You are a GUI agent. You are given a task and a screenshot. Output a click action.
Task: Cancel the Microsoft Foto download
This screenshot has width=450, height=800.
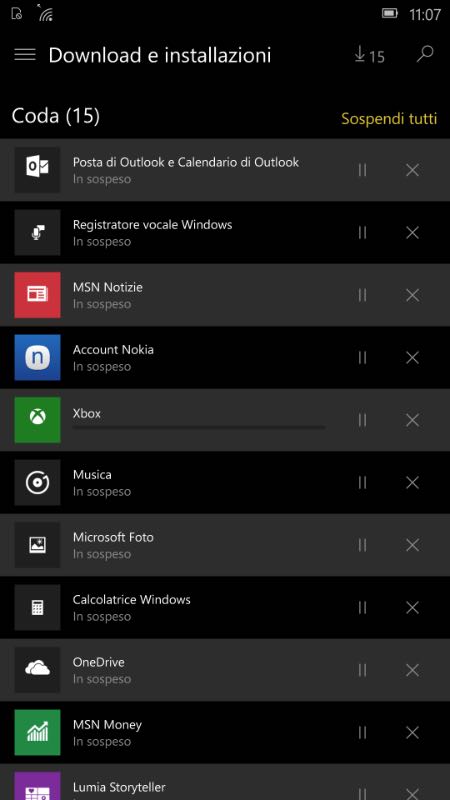[412, 545]
